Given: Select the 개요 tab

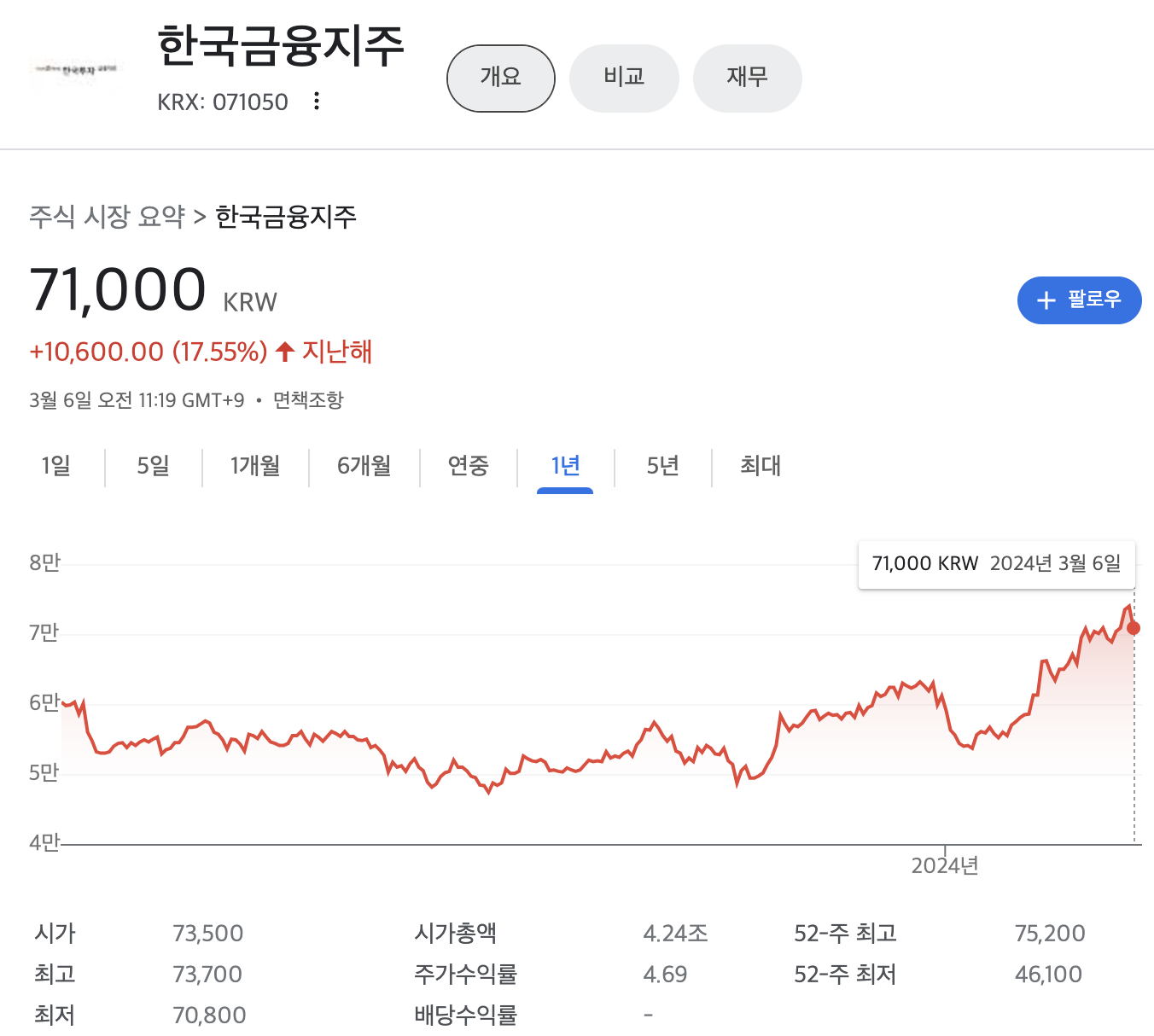Looking at the screenshot, I should coord(501,79).
